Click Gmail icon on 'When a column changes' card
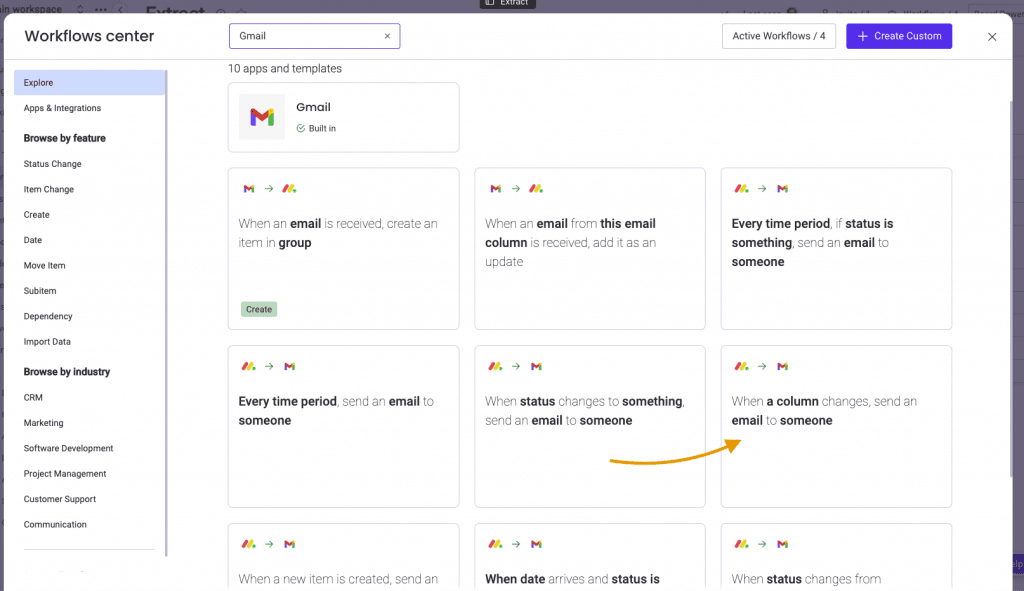Screen dimensions: 1024x591 coord(782,366)
